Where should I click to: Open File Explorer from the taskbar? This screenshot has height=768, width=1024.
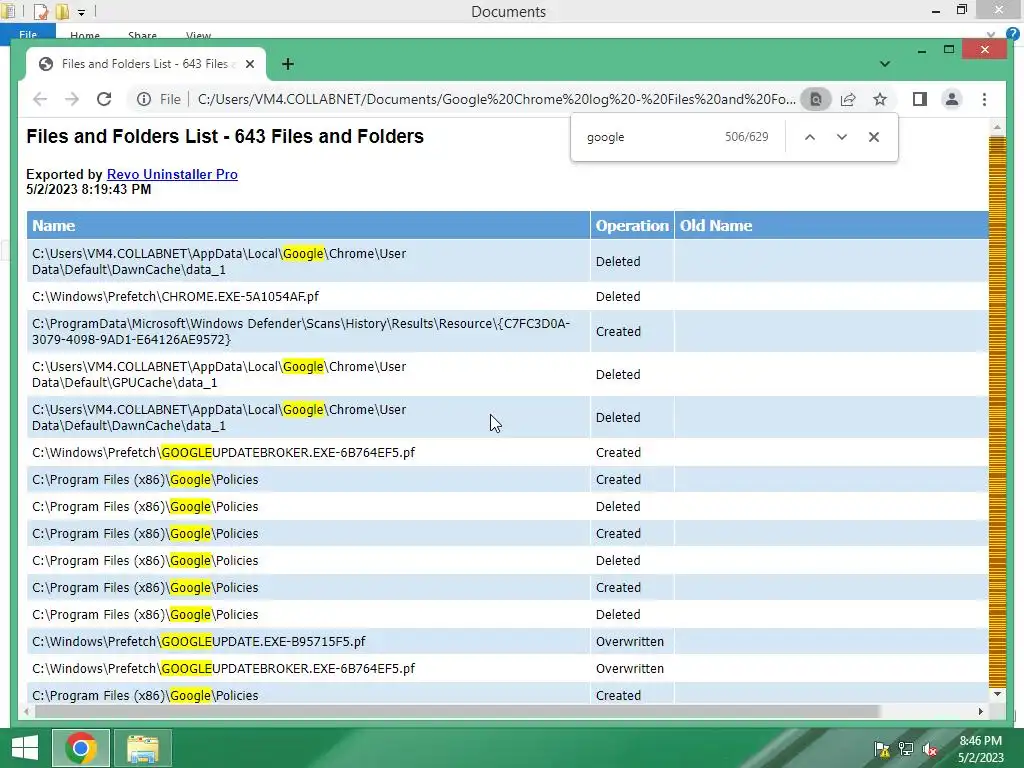click(x=143, y=748)
